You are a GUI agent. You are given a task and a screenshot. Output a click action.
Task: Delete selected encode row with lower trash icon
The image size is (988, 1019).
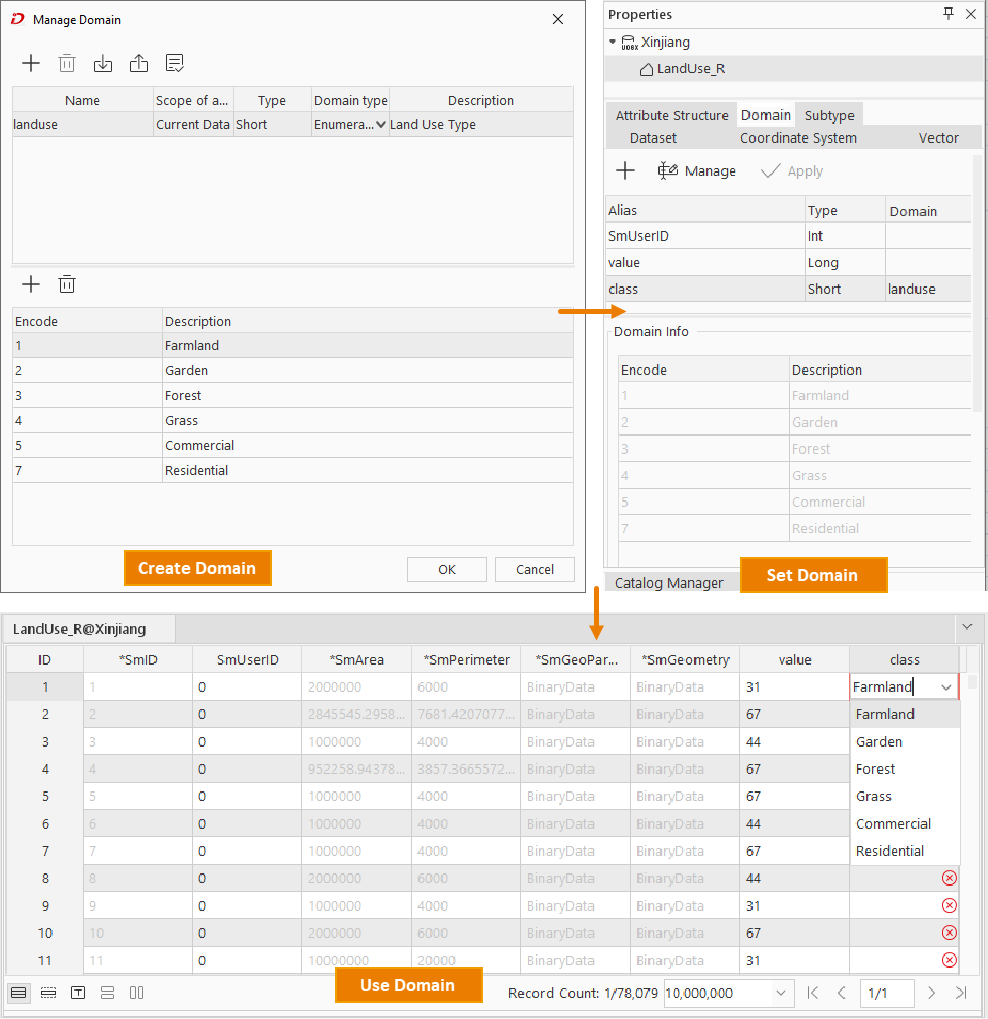click(x=67, y=285)
